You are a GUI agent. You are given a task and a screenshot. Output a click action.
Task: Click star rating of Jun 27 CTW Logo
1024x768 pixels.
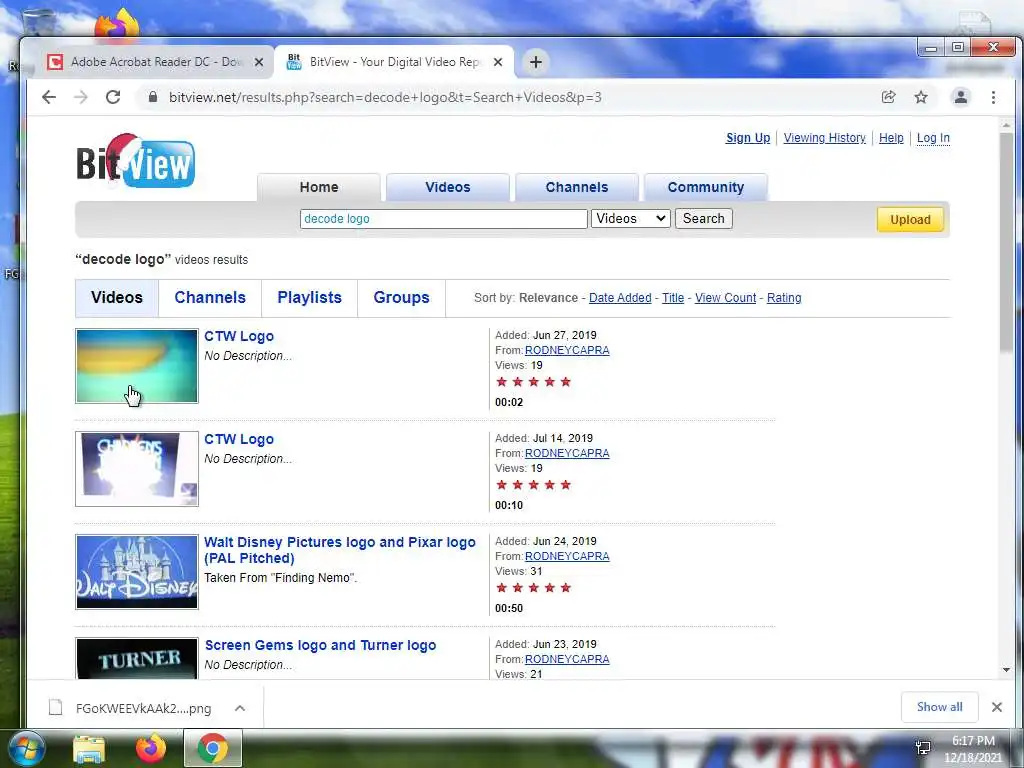[534, 382]
